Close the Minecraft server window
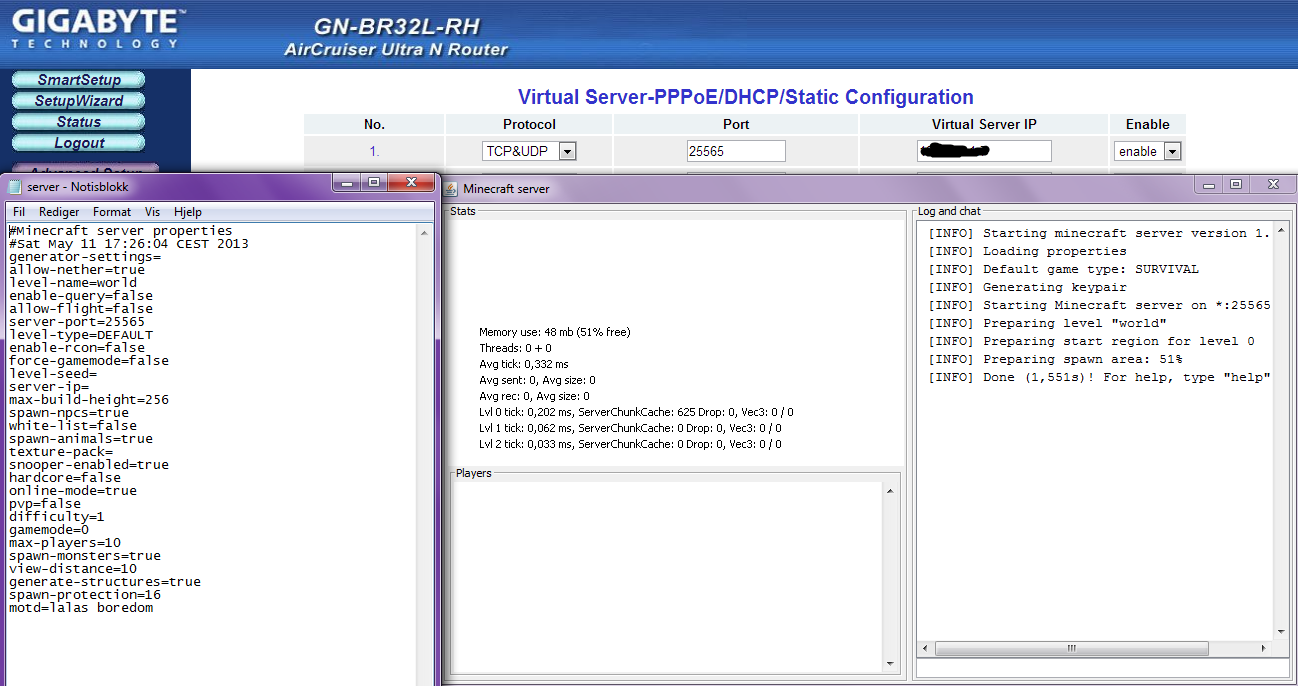The height and width of the screenshot is (686, 1298). (x=1273, y=185)
